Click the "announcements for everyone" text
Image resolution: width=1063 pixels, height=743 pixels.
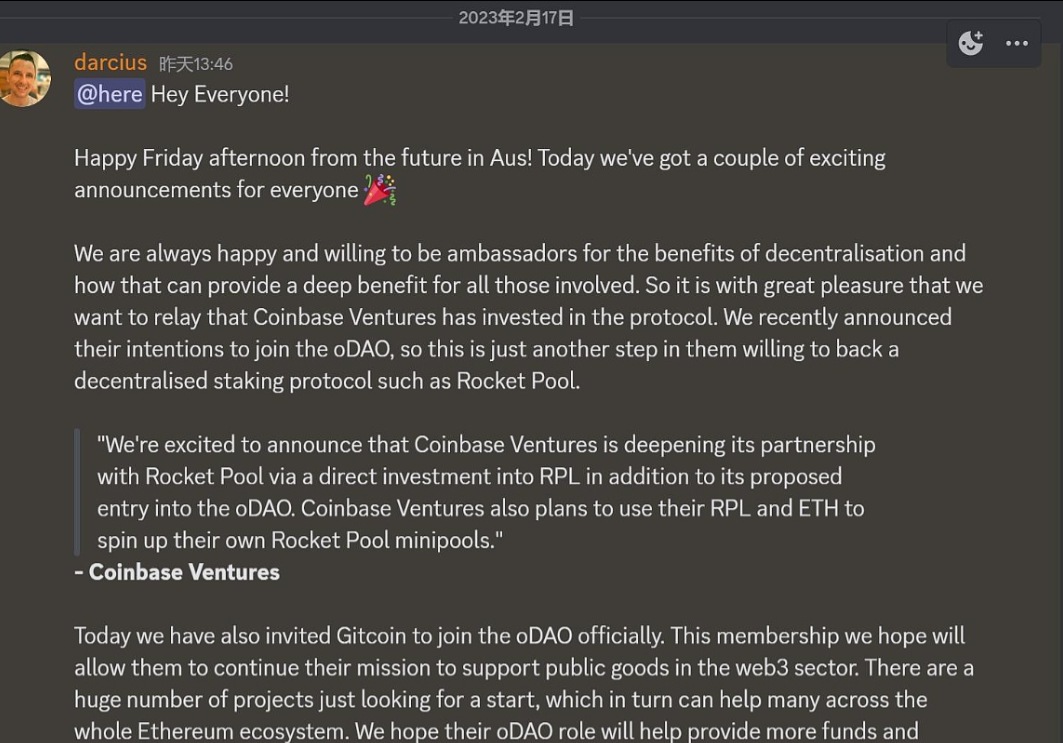click(216, 190)
